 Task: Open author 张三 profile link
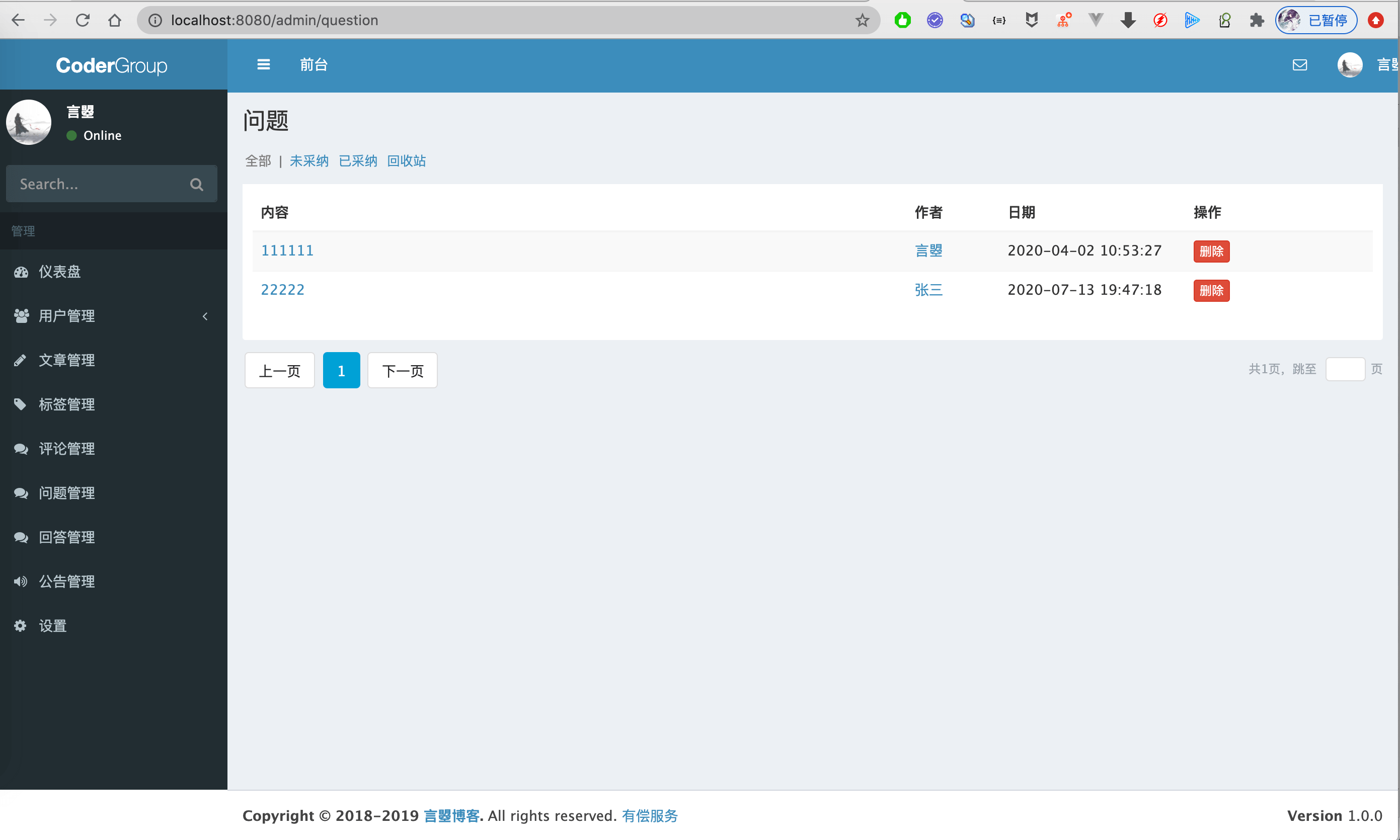pyautogui.click(x=928, y=290)
